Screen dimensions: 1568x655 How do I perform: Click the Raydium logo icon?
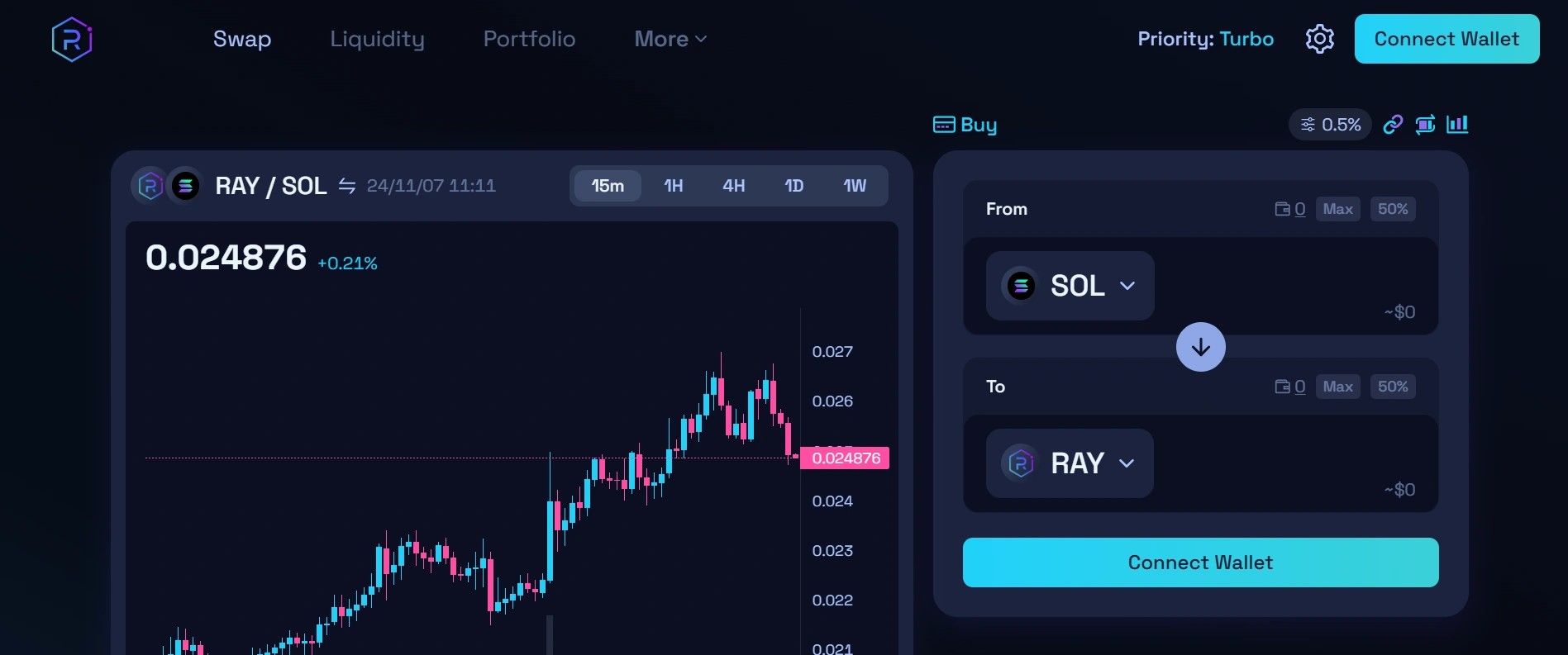pyautogui.click(x=72, y=39)
